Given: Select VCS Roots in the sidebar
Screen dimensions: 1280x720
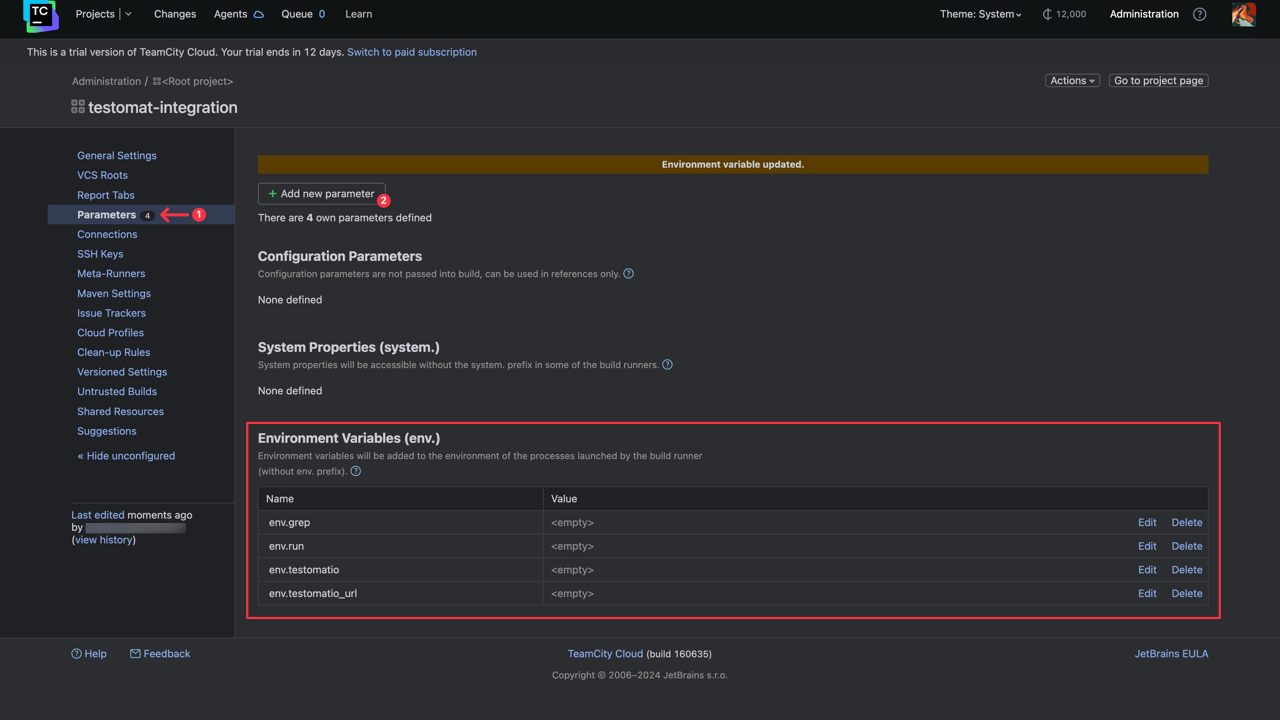Looking at the screenshot, I should coord(103,174).
